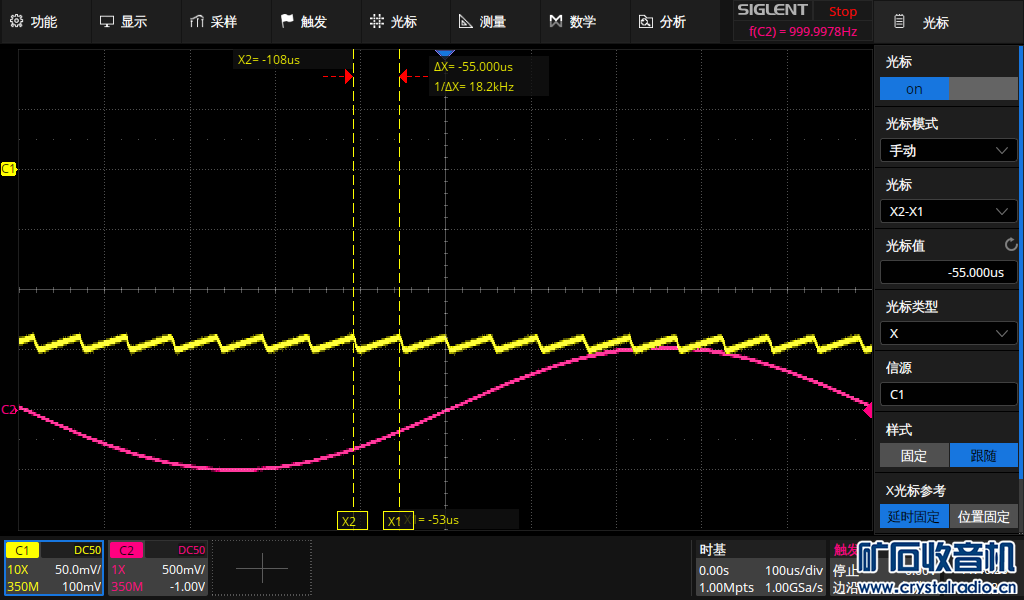Click the f(C2) frequency counter readout

coord(803,31)
